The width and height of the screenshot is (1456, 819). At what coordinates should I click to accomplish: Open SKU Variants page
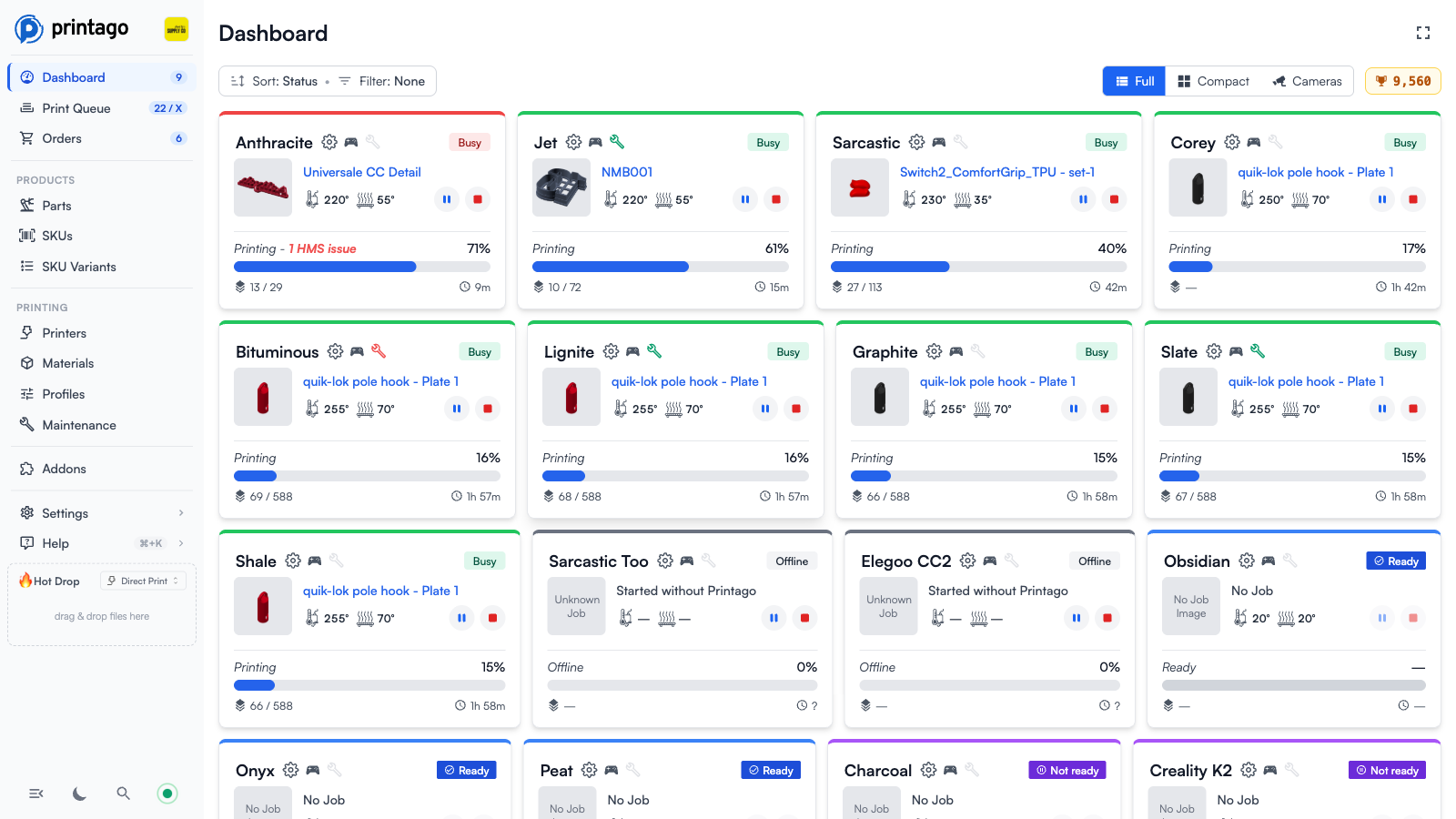[x=102, y=267]
